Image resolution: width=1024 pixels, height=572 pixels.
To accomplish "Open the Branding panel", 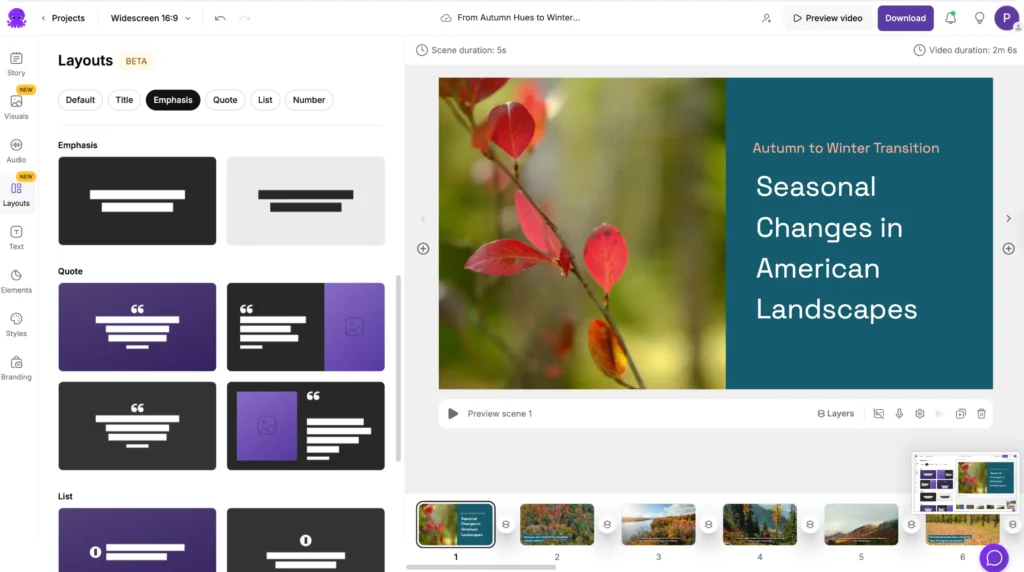I will [16, 368].
